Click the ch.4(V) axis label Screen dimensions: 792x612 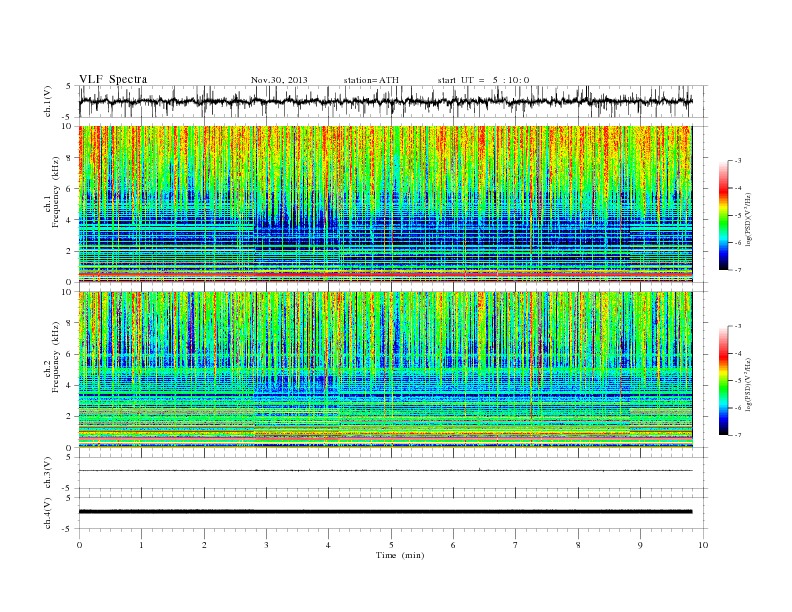coord(48,513)
